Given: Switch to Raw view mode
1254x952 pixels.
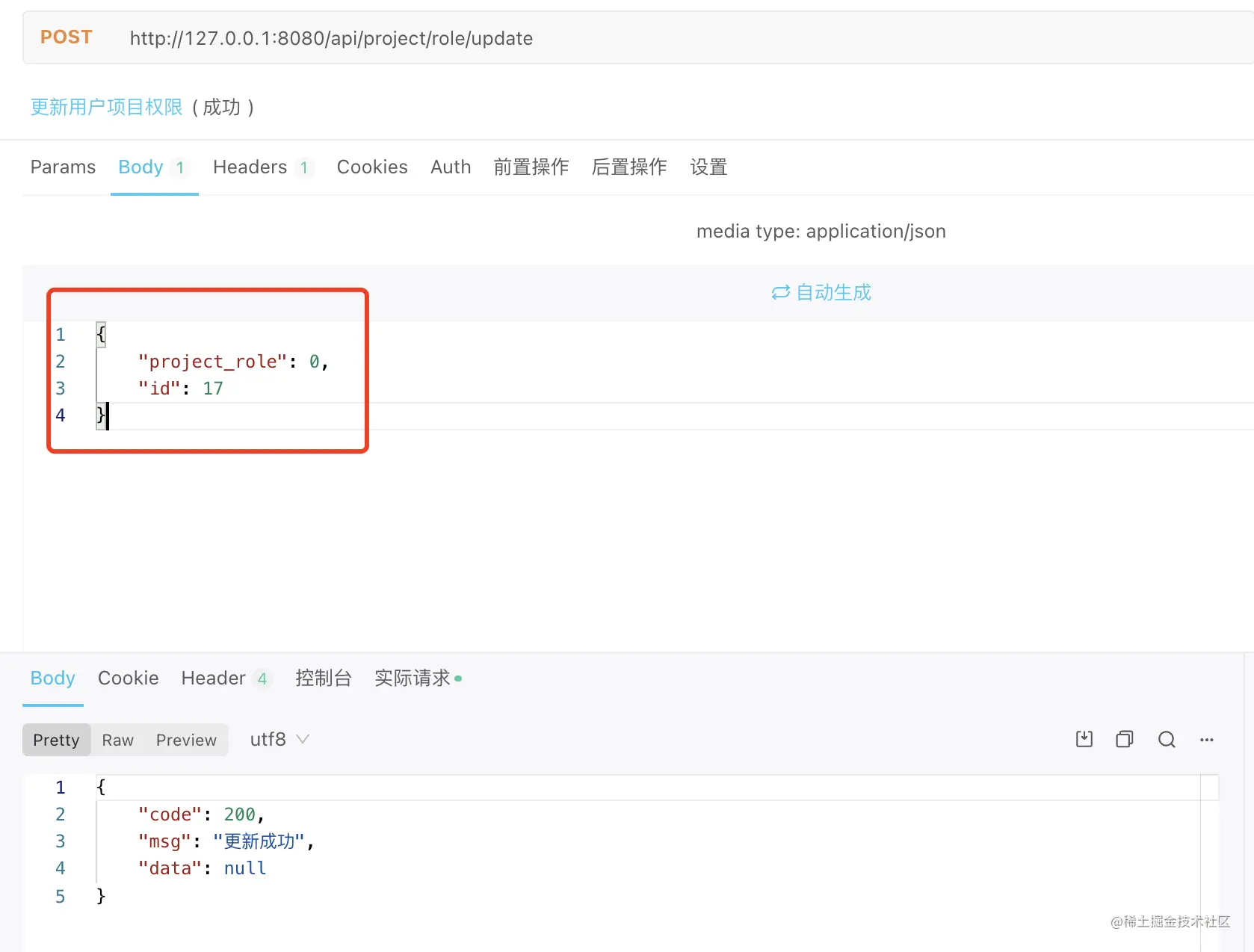Looking at the screenshot, I should 118,740.
